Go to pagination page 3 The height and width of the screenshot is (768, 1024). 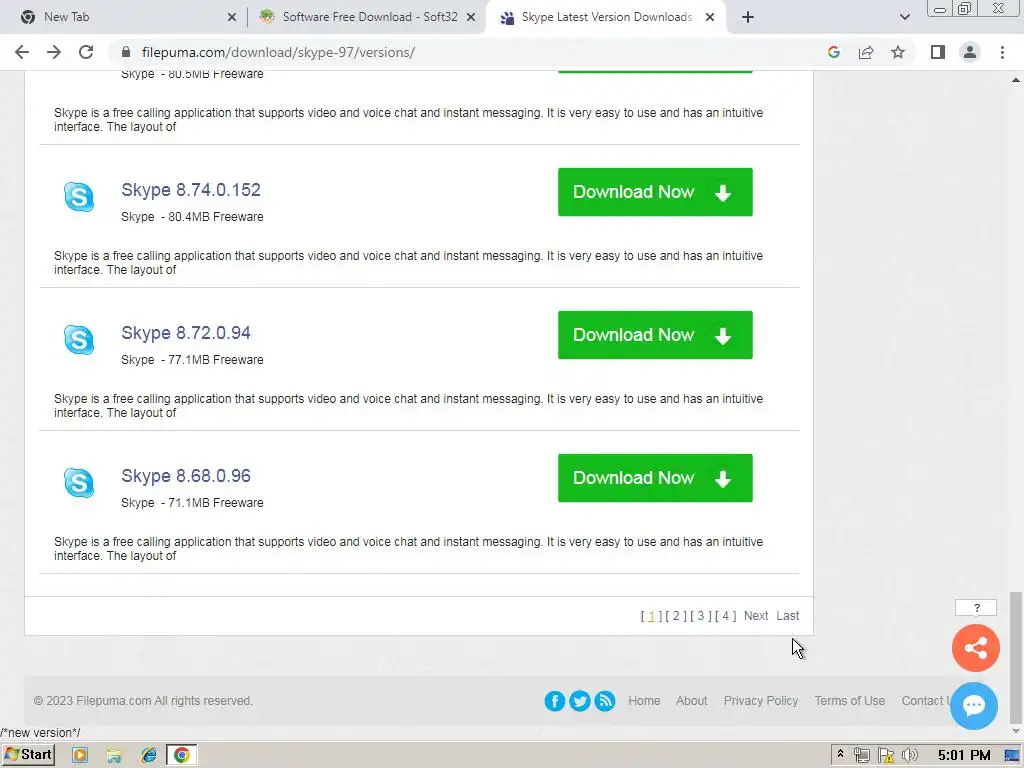701,616
